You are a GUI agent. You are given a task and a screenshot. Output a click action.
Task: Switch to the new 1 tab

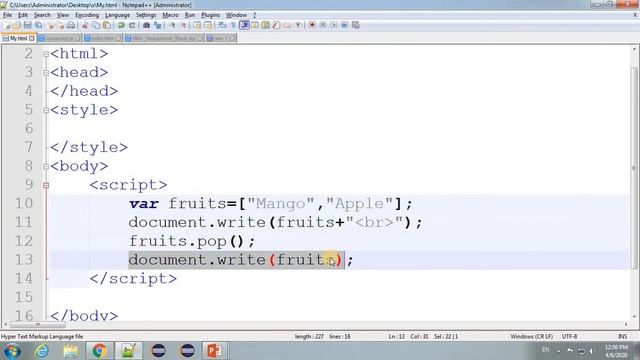pos(220,38)
